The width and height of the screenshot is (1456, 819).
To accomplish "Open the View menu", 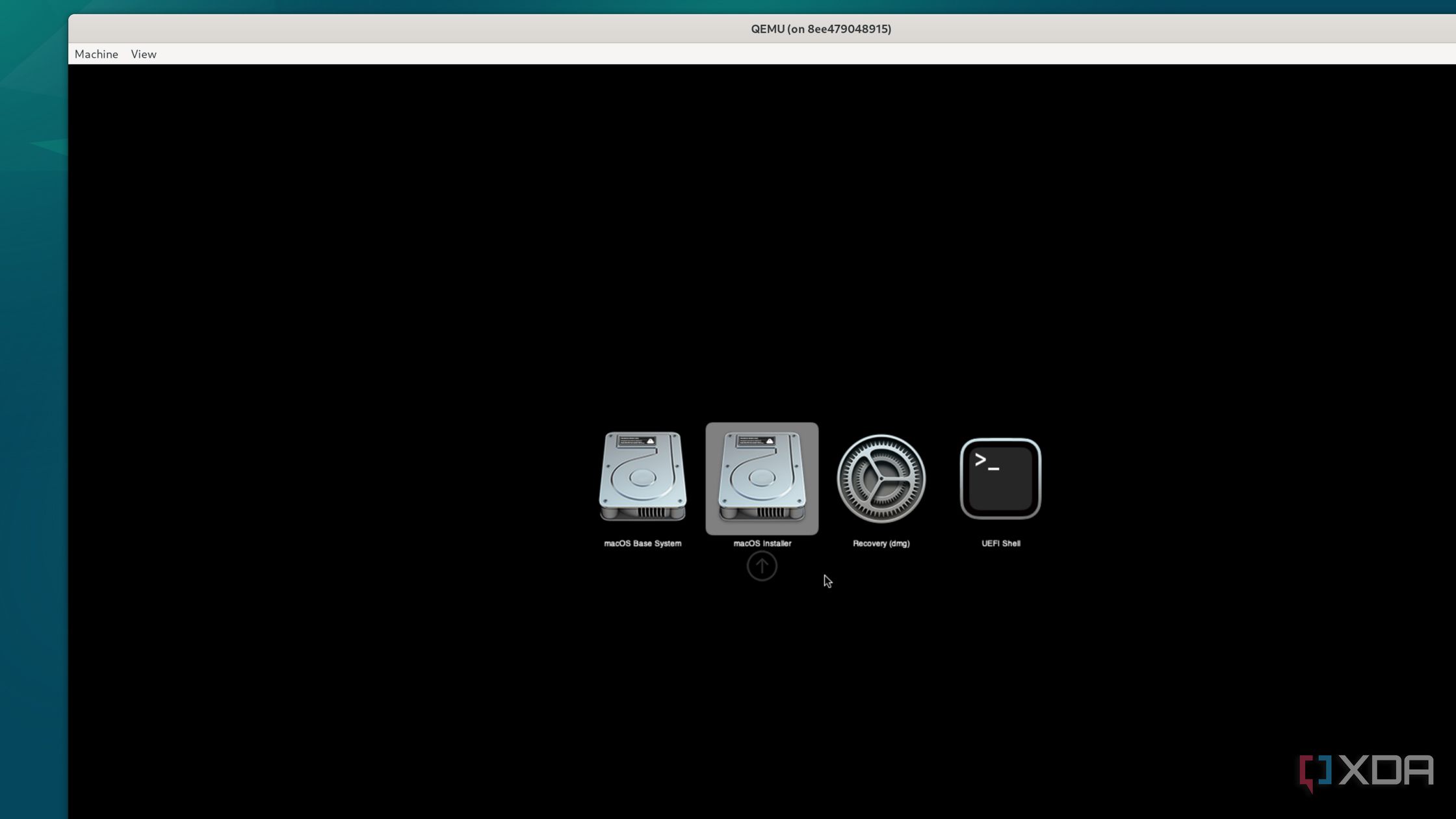I will [x=144, y=54].
